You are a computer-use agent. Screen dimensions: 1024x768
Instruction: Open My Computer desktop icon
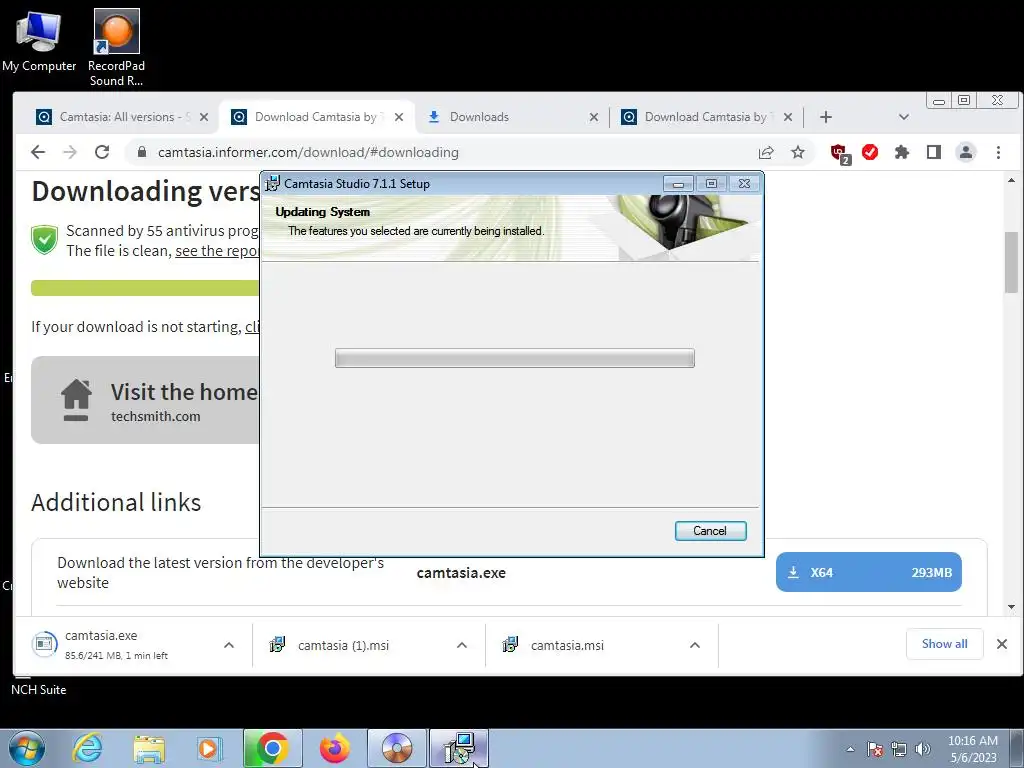click(x=39, y=41)
